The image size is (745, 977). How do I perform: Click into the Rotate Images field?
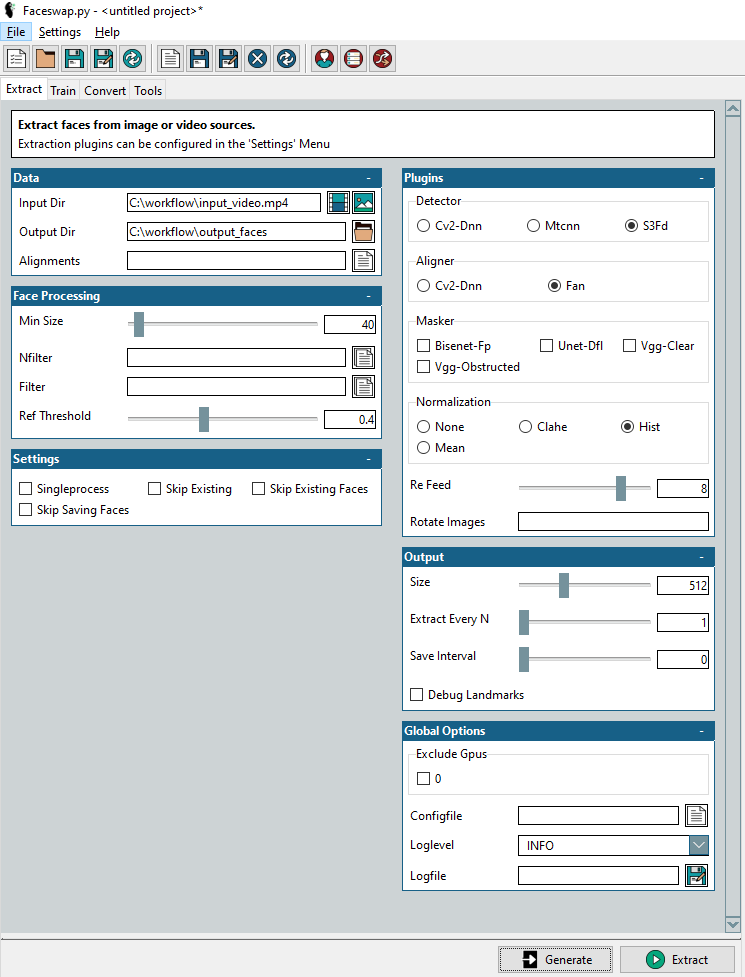pyautogui.click(x=613, y=522)
